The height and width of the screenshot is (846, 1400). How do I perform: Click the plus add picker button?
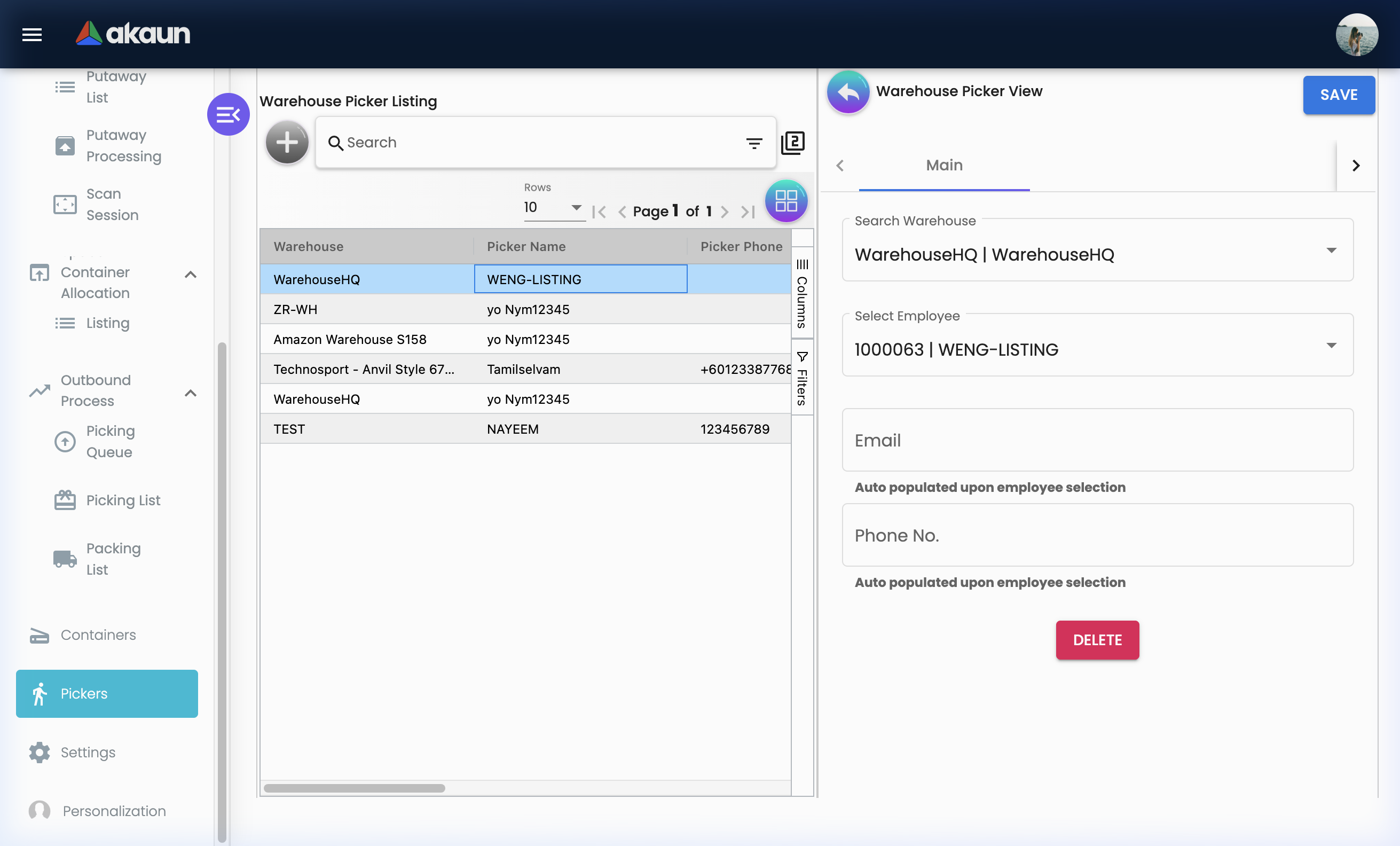click(287, 142)
